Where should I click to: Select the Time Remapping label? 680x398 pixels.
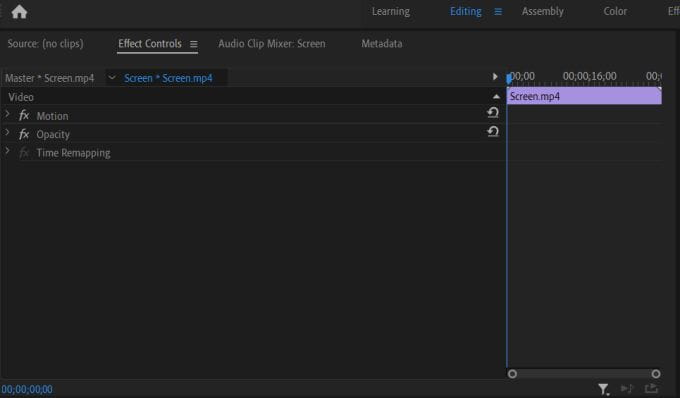(x=73, y=153)
